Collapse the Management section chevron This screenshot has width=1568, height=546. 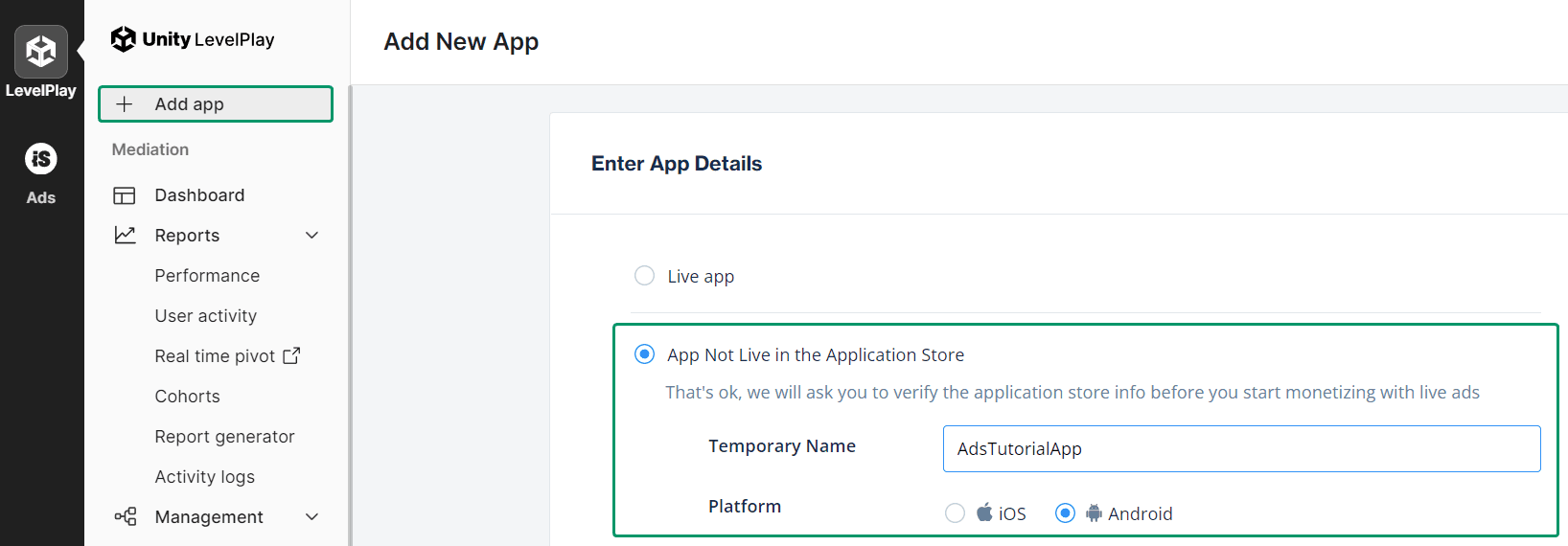(x=311, y=517)
